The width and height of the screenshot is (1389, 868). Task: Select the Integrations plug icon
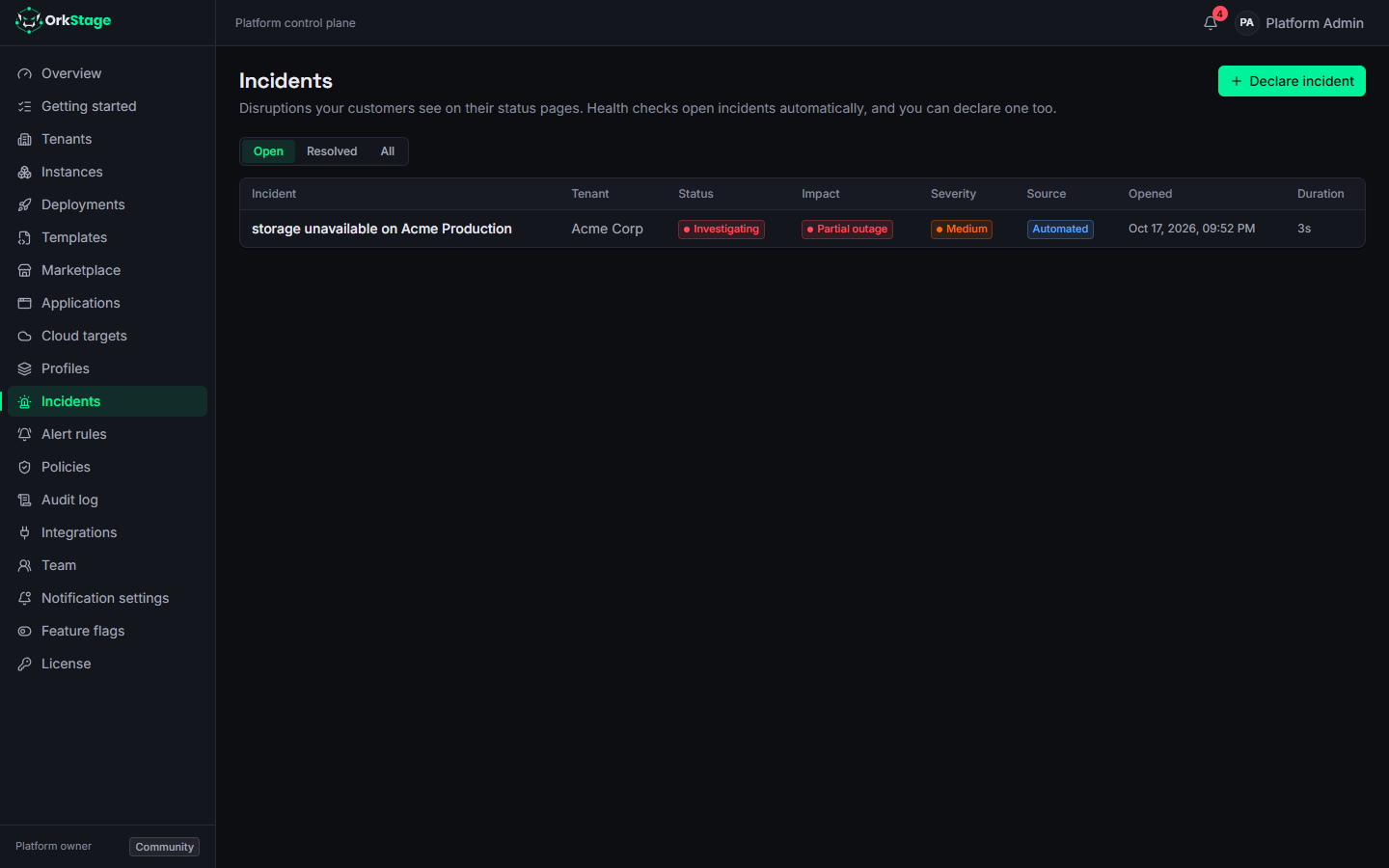(x=25, y=532)
